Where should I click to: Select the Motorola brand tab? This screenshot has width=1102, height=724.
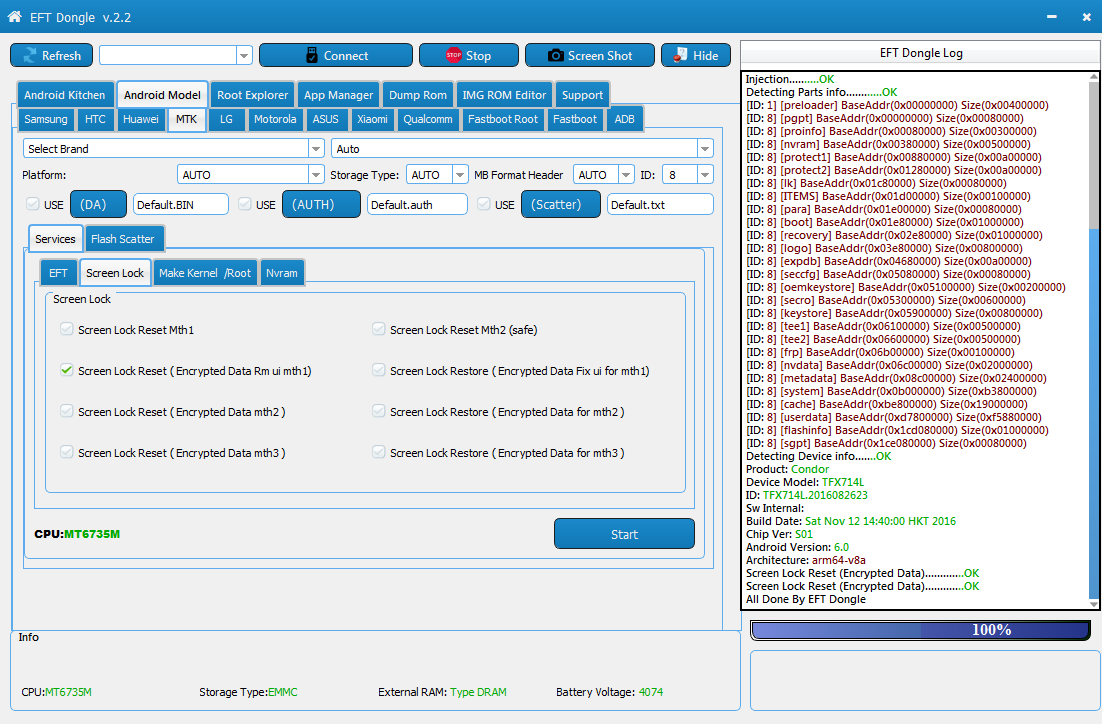coord(275,119)
